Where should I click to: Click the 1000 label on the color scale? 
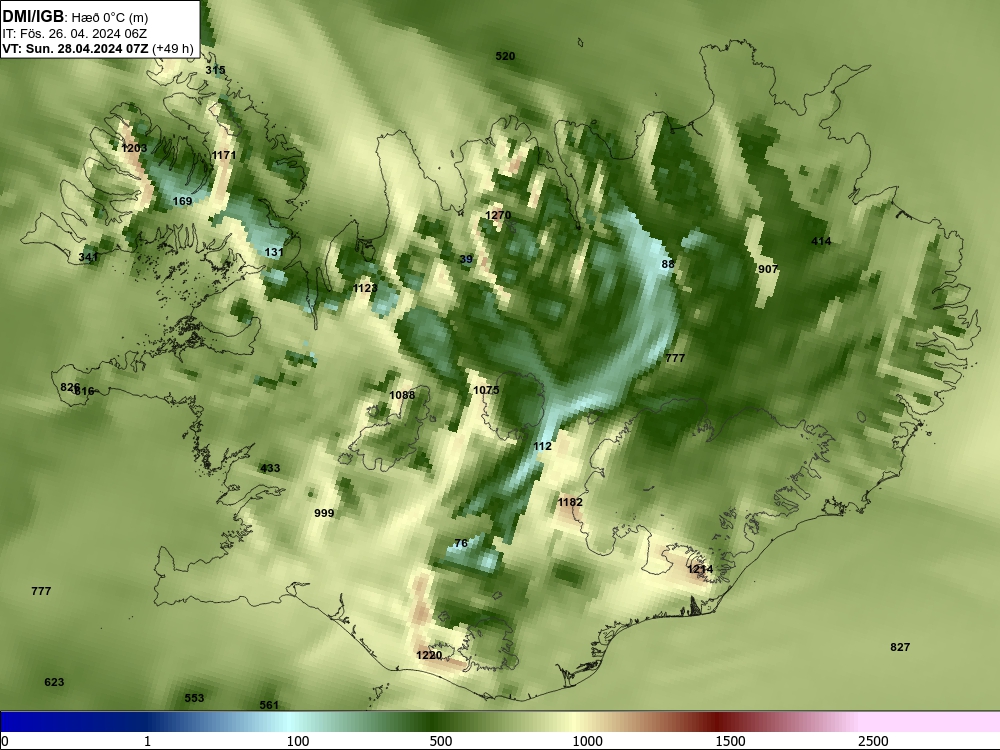pyautogui.click(x=587, y=741)
